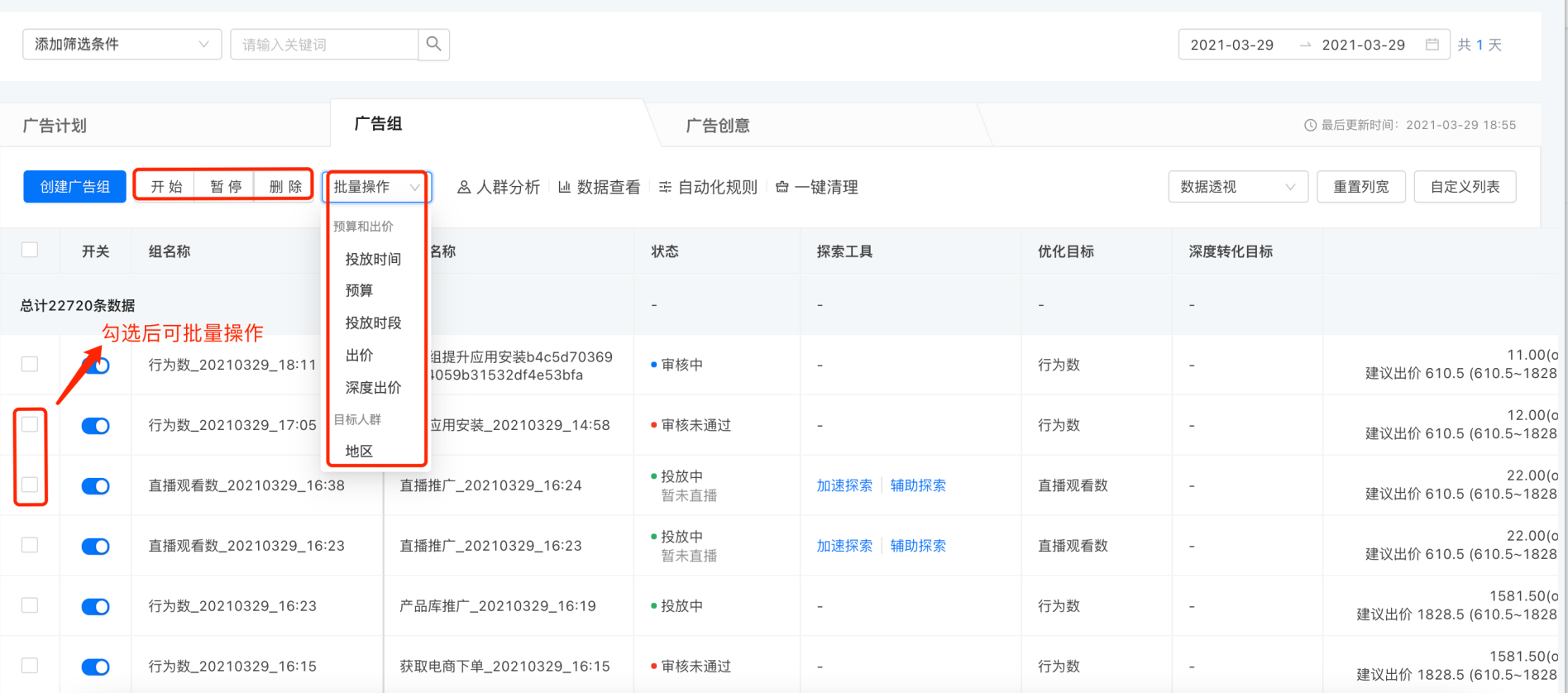Click the 创建广告组 button
Image resolution: width=1568 pixels, height=693 pixels.
(x=75, y=187)
